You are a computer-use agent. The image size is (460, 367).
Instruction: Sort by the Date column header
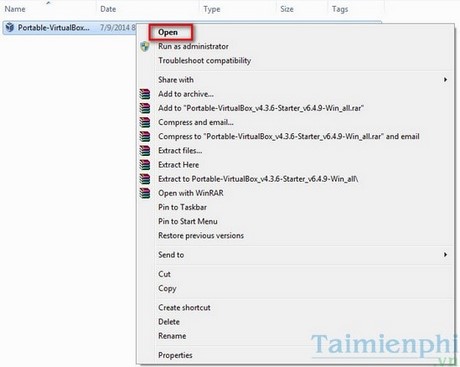pos(108,9)
